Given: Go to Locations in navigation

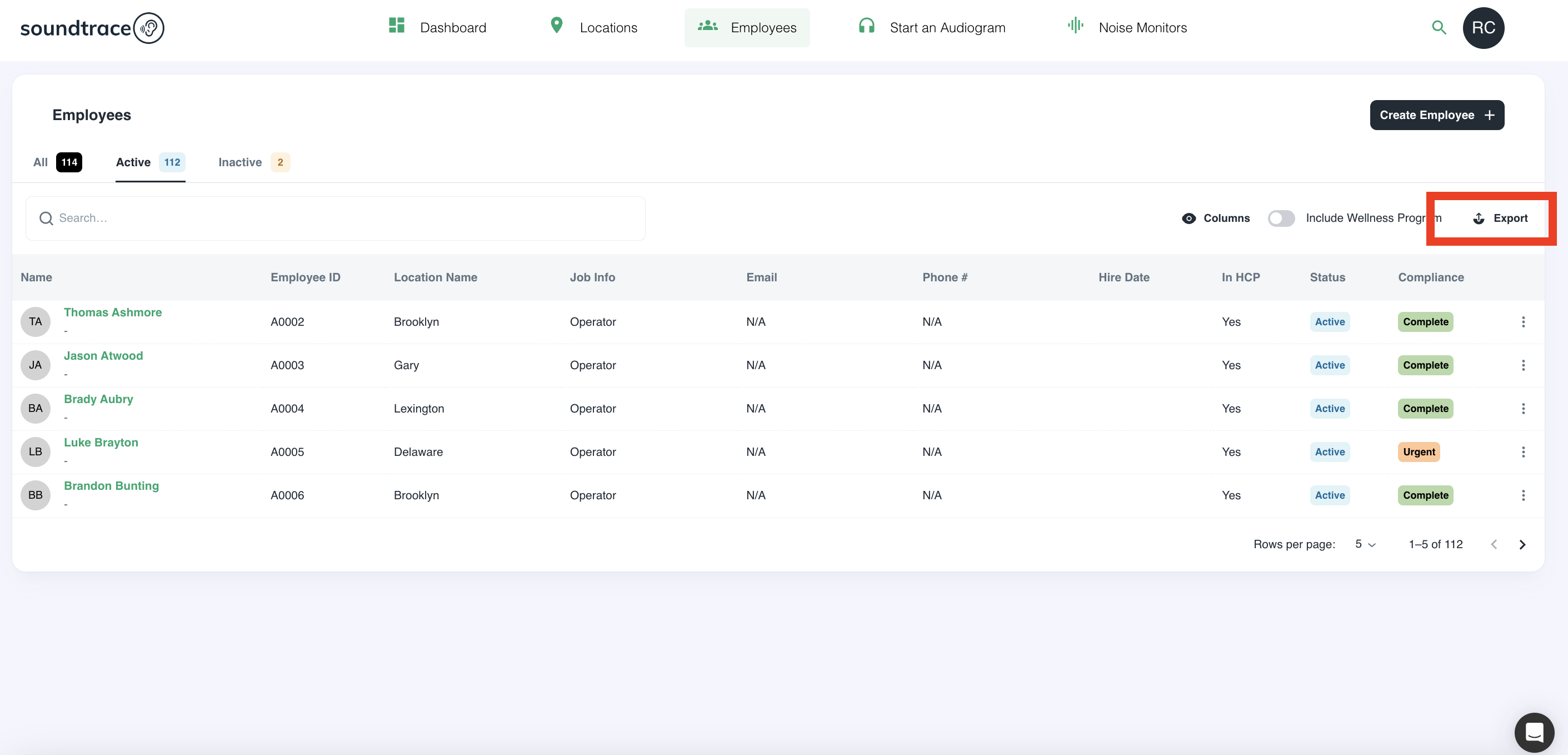Looking at the screenshot, I should click(x=593, y=27).
